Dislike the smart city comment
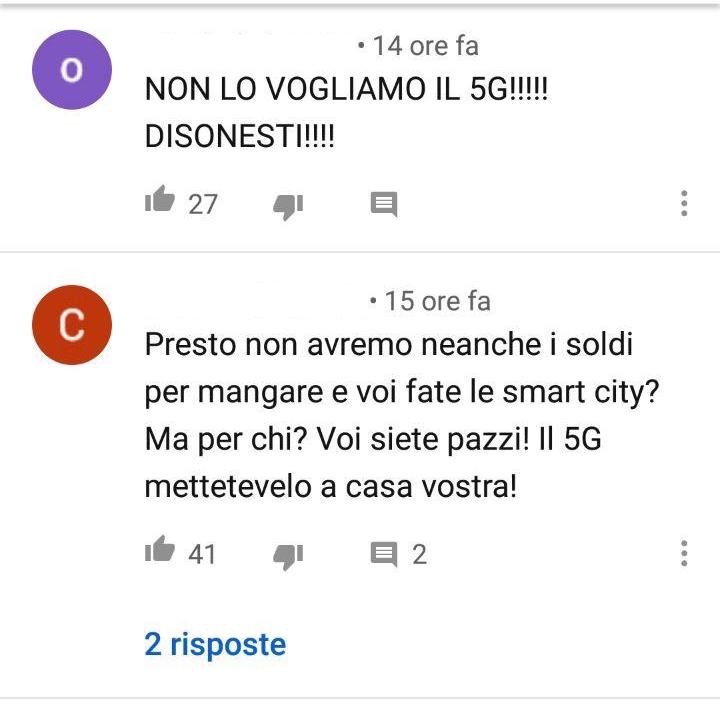The width and height of the screenshot is (720, 706). click(288, 557)
